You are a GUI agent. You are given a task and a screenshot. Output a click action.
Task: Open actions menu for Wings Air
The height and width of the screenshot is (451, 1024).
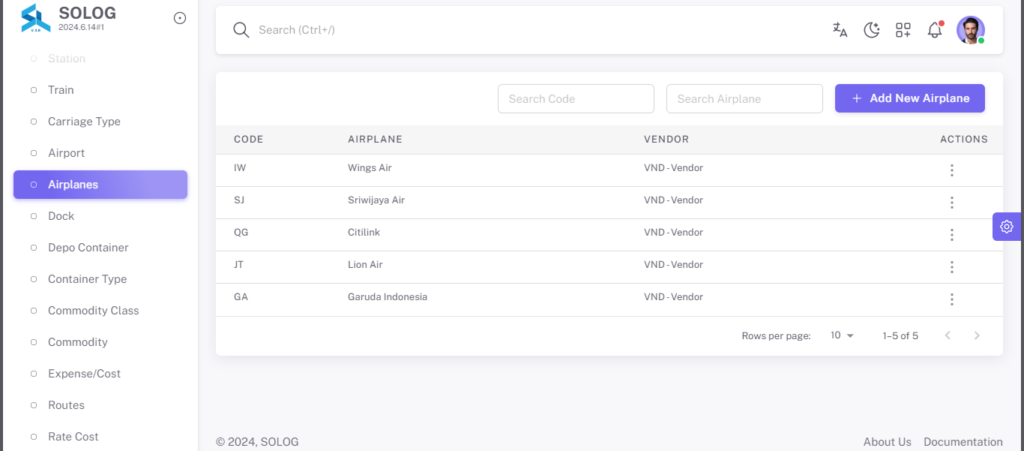(952, 170)
